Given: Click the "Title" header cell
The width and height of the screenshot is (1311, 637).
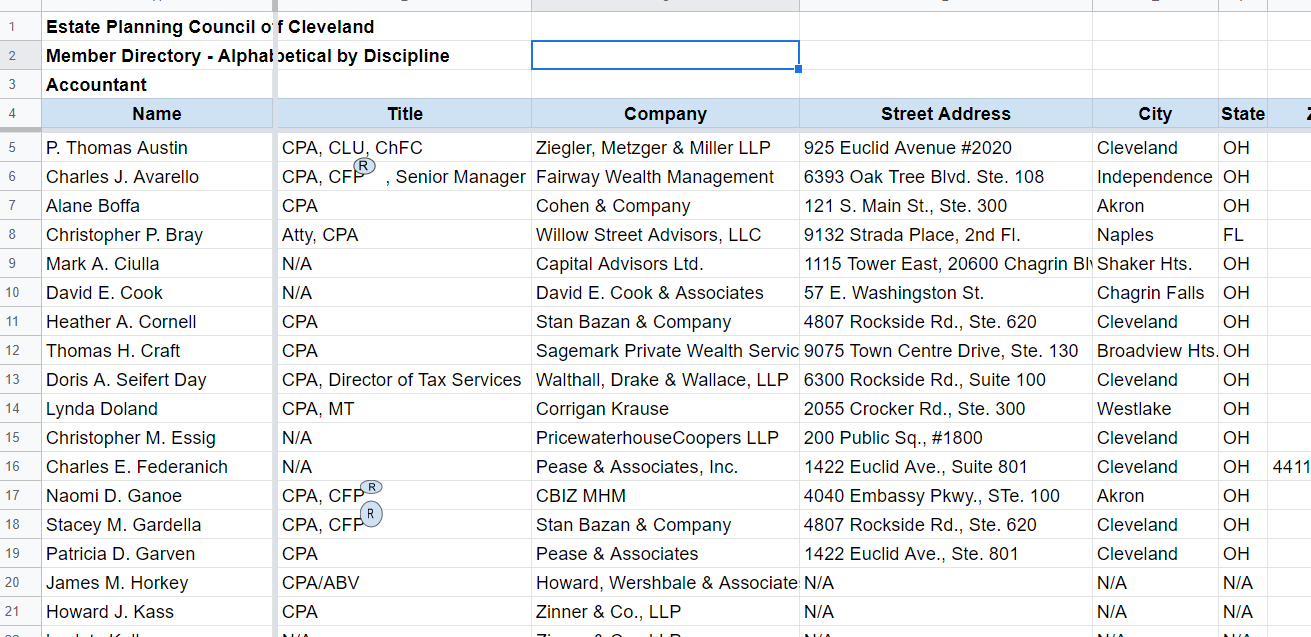Looking at the screenshot, I should [405, 114].
